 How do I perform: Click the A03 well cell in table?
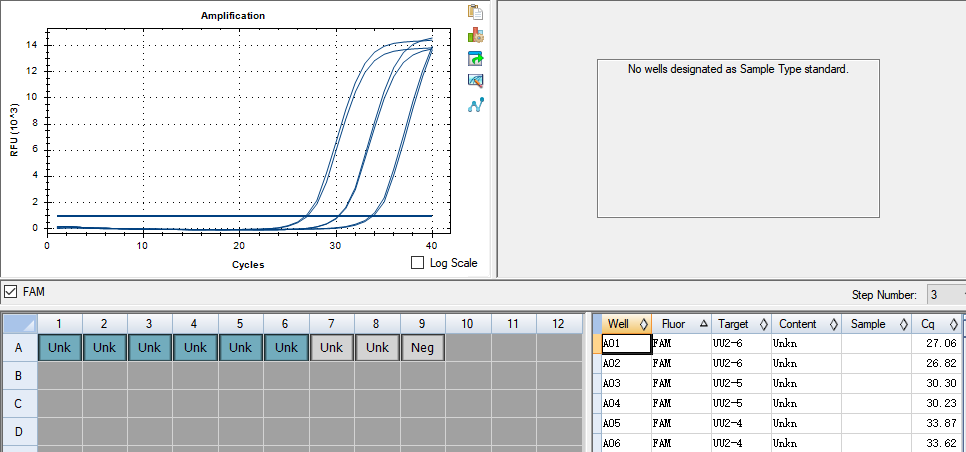(626, 383)
